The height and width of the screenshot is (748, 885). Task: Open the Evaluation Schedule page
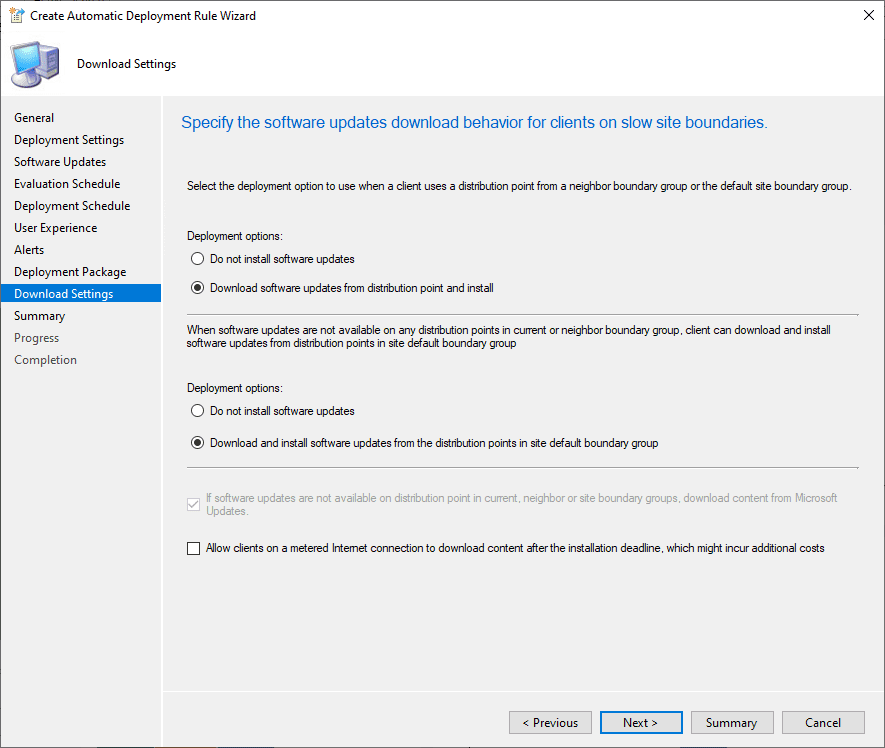tap(67, 184)
